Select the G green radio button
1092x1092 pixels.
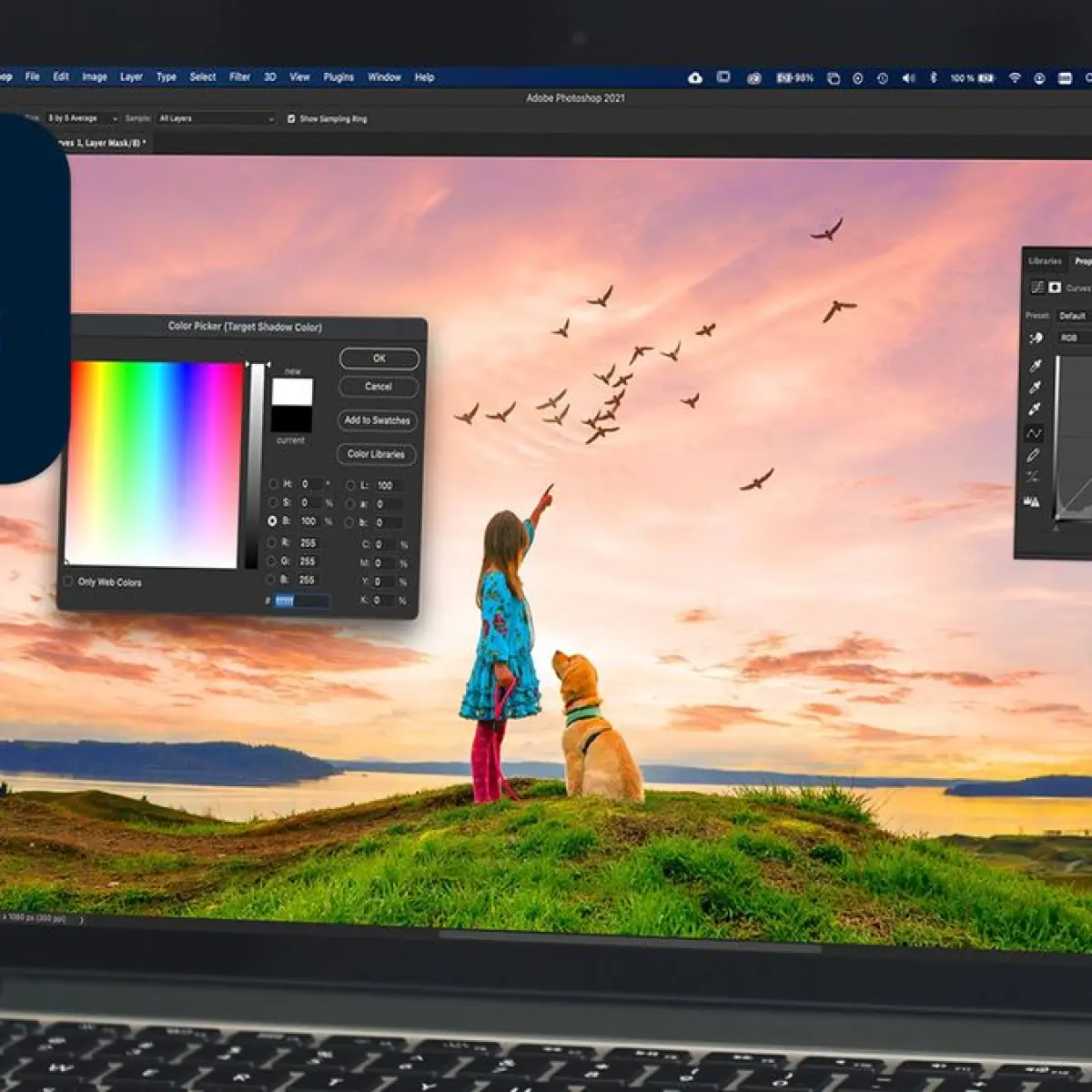[x=271, y=561]
